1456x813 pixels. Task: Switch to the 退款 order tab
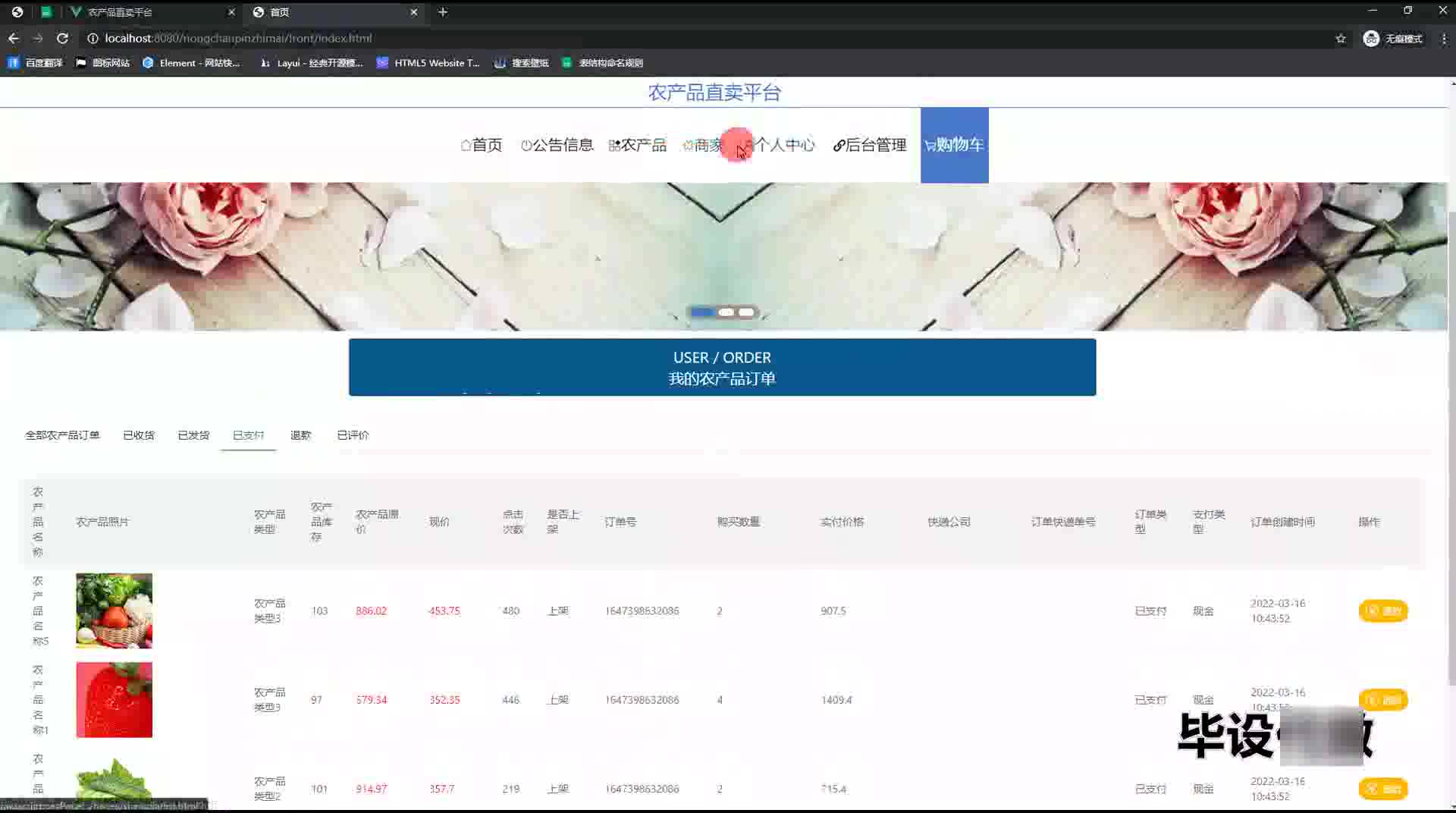pyautogui.click(x=301, y=435)
